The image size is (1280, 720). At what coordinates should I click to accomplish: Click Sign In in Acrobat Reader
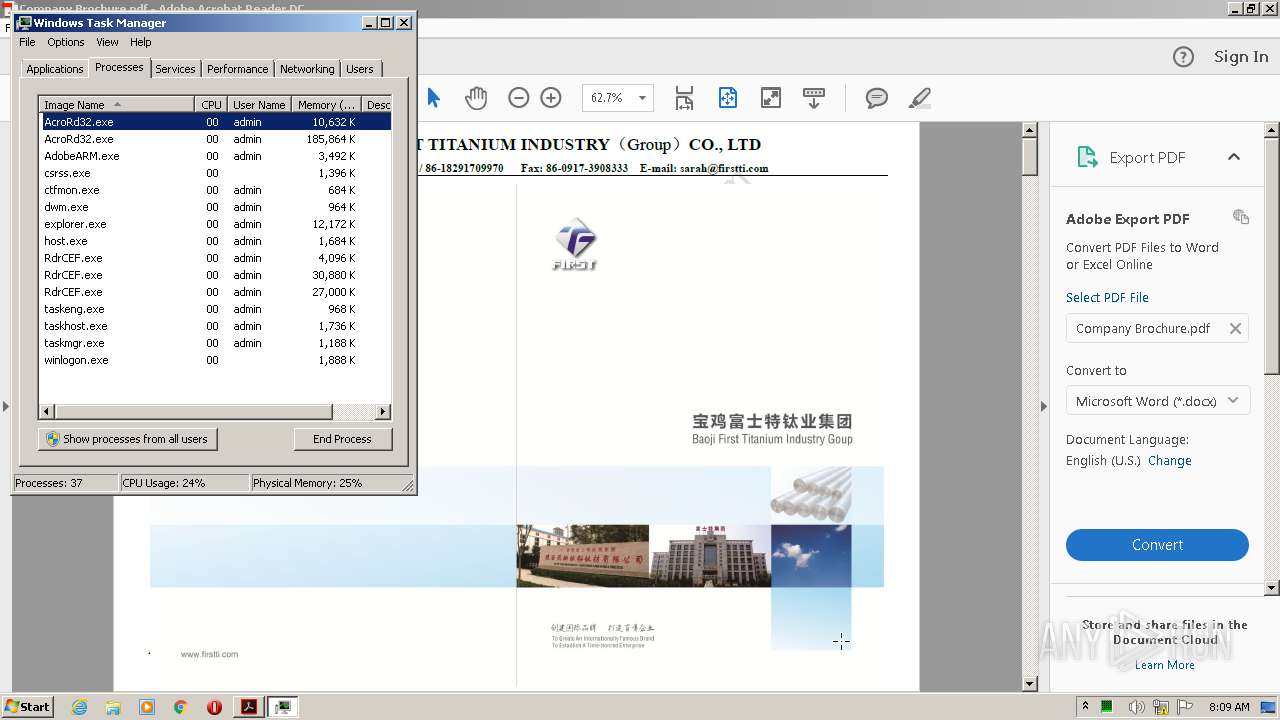(x=1241, y=57)
